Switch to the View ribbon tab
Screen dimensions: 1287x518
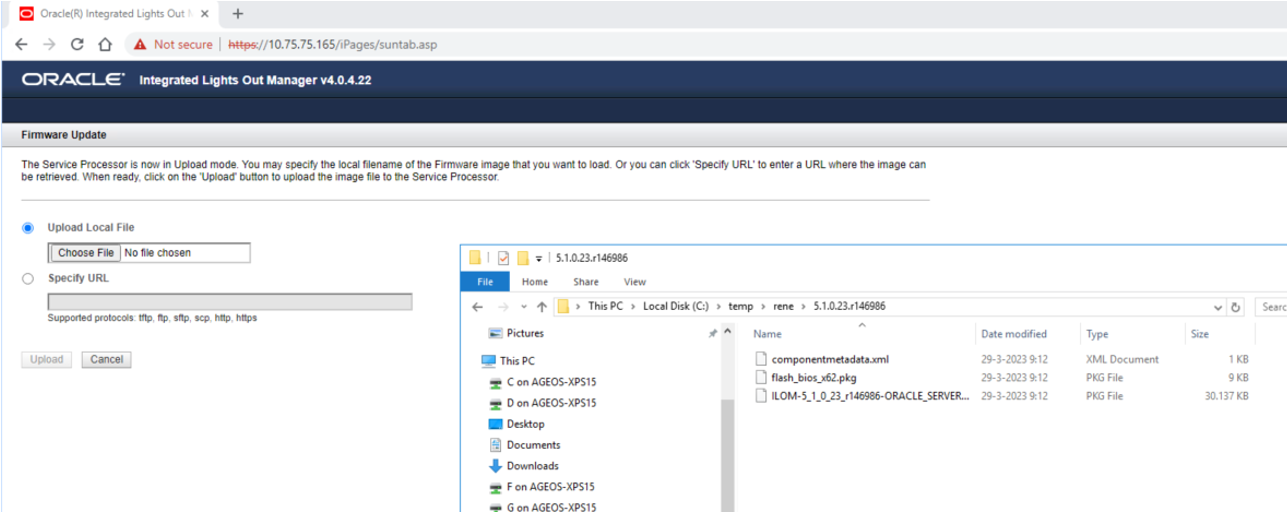click(634, 282)
